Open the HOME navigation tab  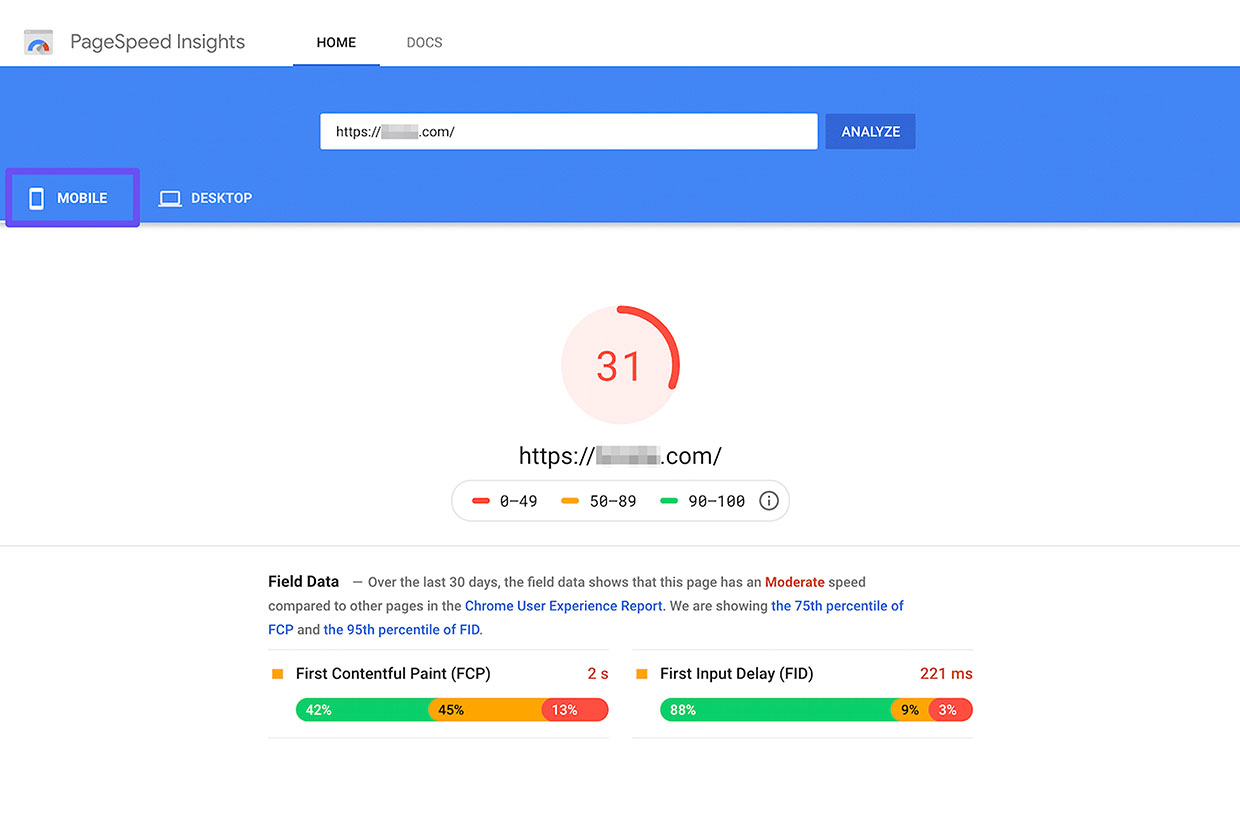tap(336, 43)
